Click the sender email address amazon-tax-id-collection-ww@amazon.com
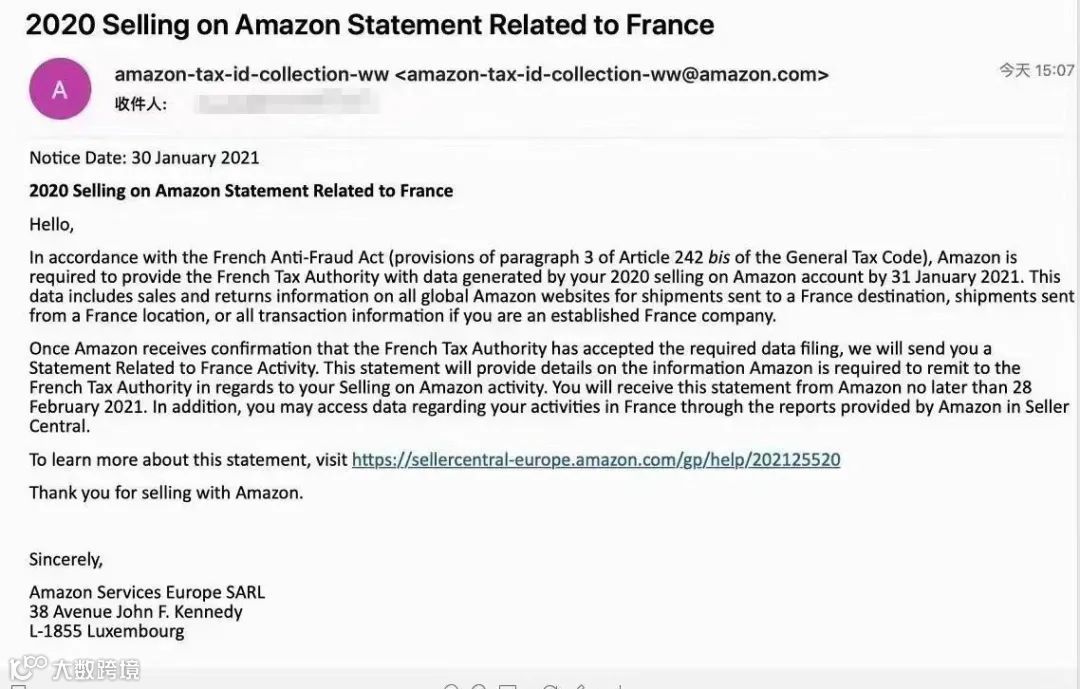This screenshot has width=1080, height=689. (x=612, y=74)
